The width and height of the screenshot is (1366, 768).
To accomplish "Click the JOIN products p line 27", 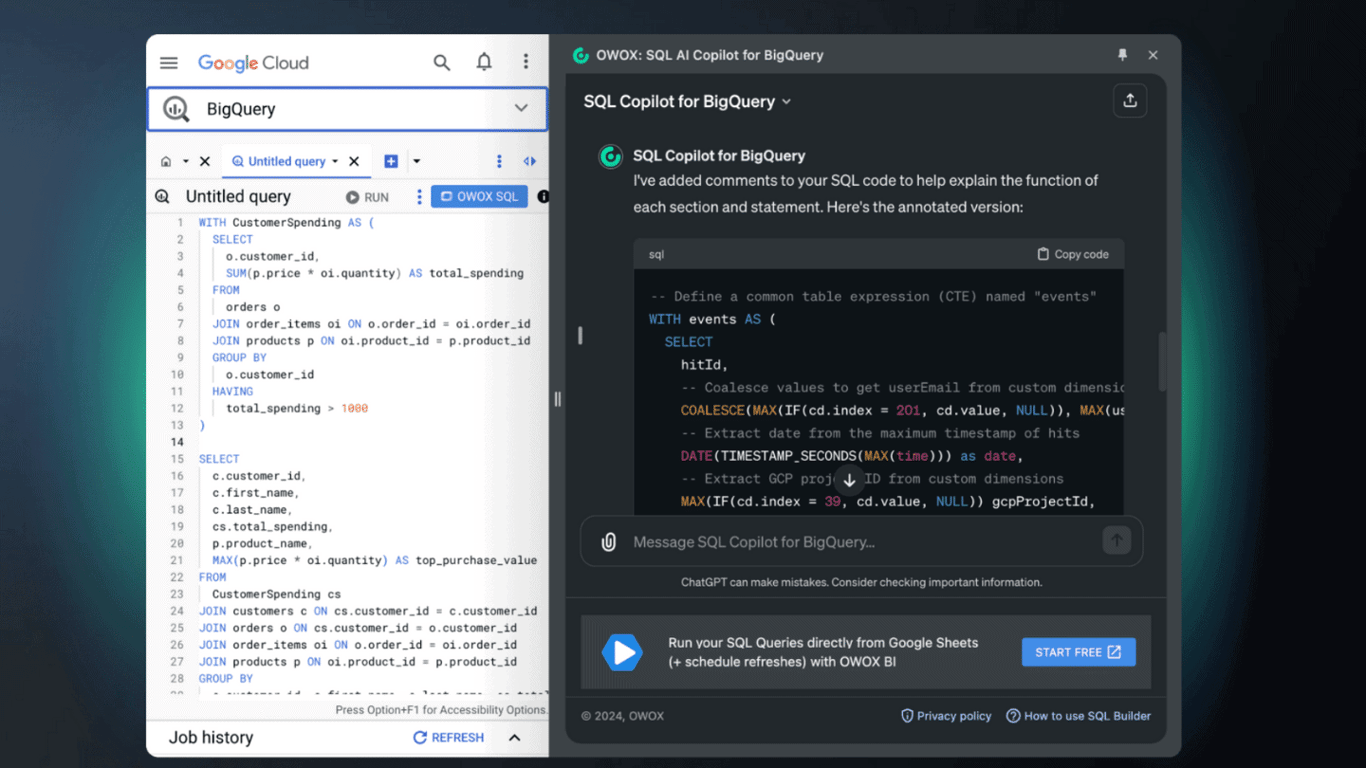I will pos(357,662).
